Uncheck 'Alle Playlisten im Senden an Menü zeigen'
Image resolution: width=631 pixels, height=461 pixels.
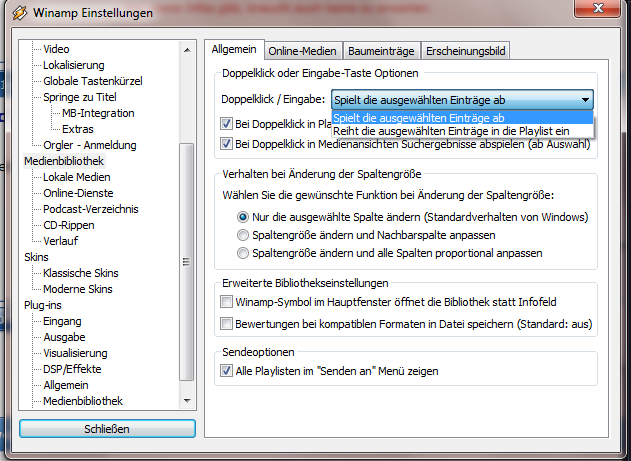pyautogui.click(x=226, y=370)
